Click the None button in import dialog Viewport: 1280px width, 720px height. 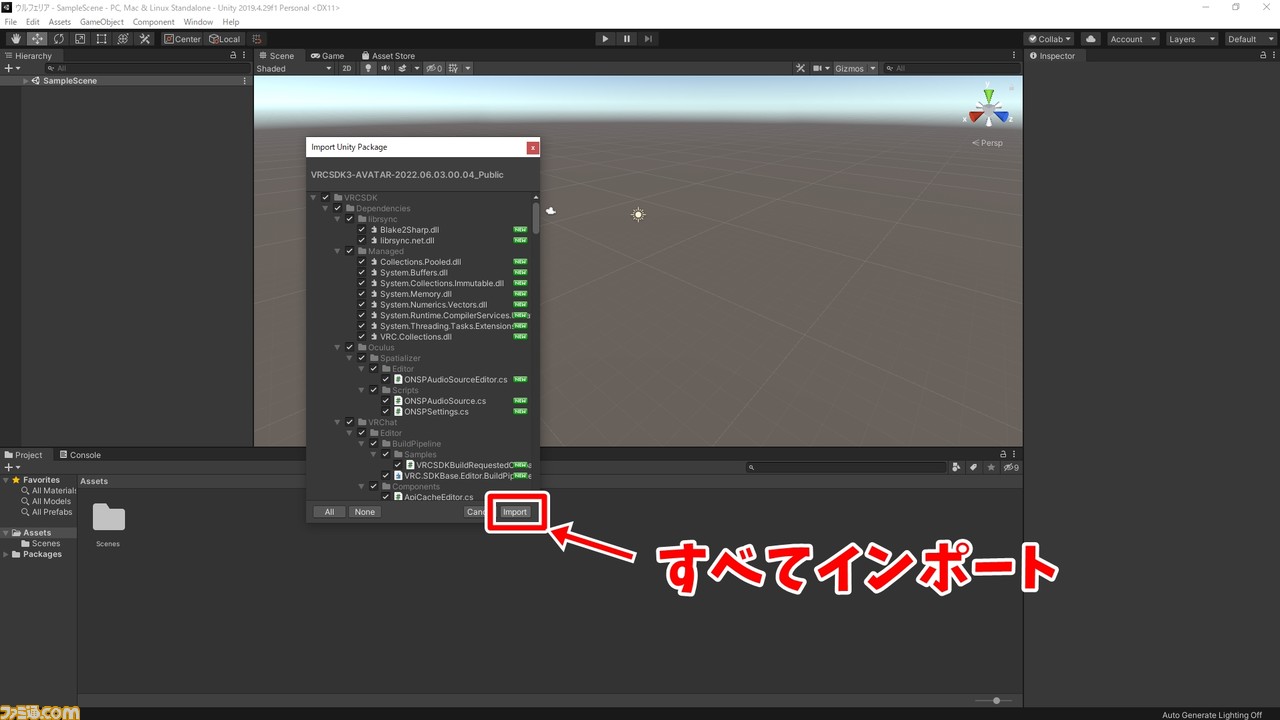click(365, 512)
